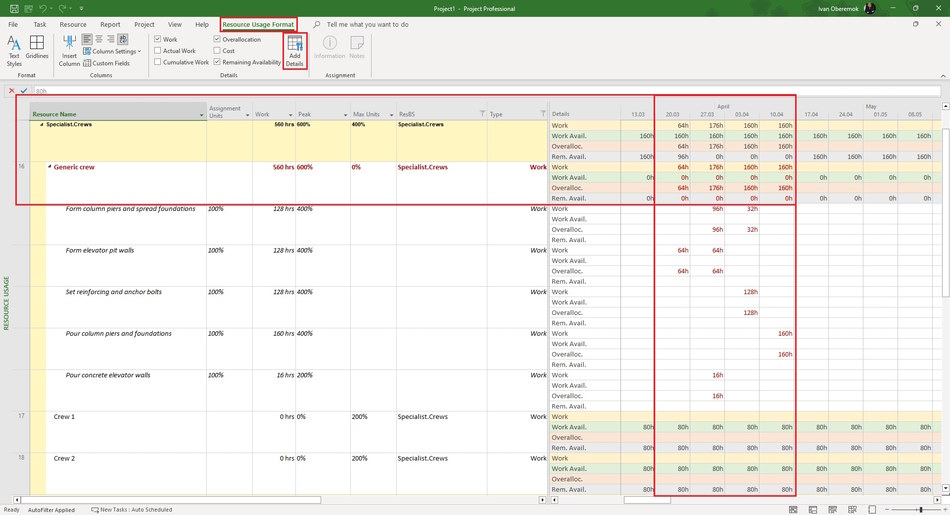Collapse the ribbon with the arrow
The height and width of the screenshot is (515, 950).
click(x=943, y=76)
